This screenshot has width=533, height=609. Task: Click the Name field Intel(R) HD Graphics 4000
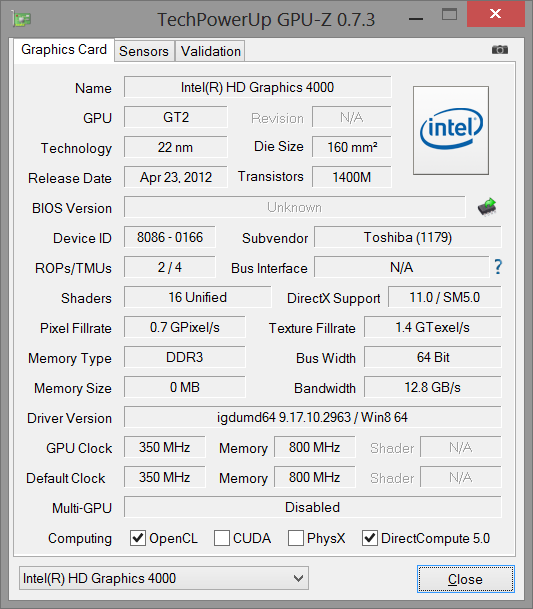pos(258,87)
